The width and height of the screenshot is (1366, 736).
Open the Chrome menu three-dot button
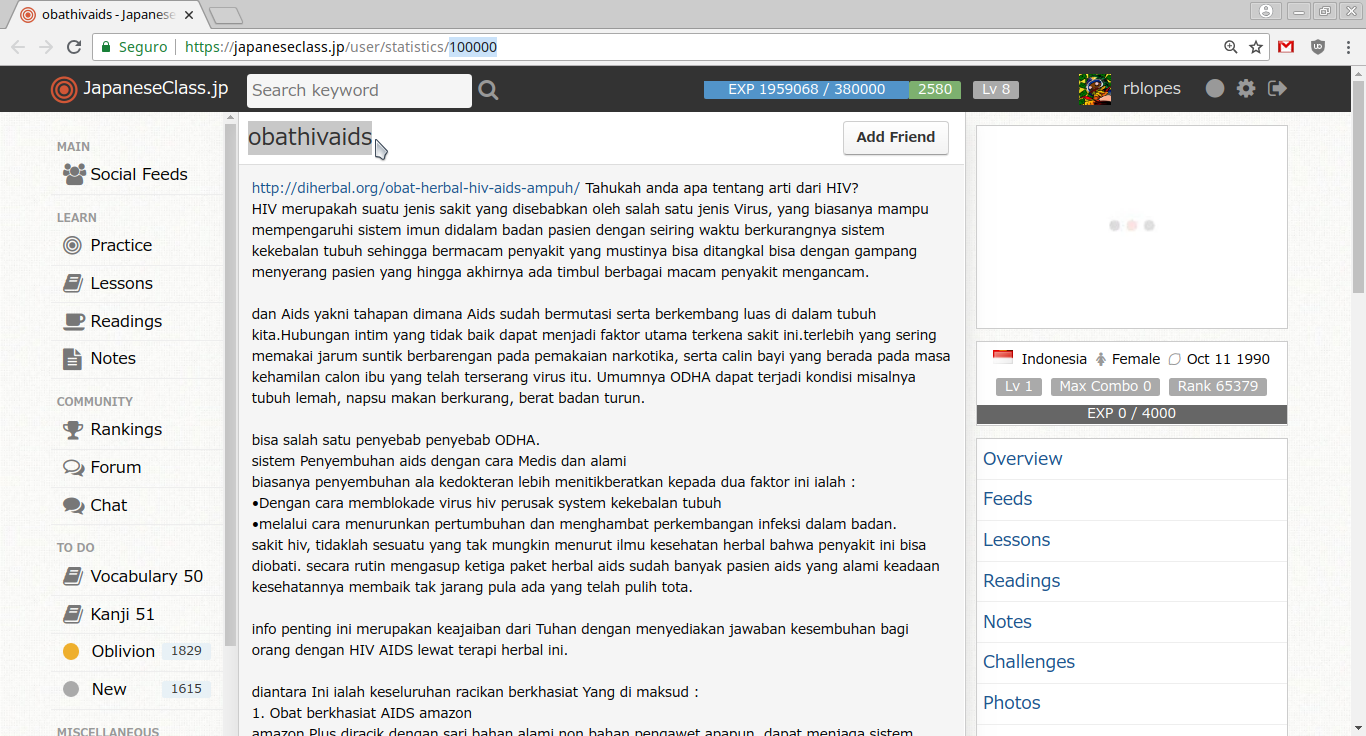point(1347,47)
